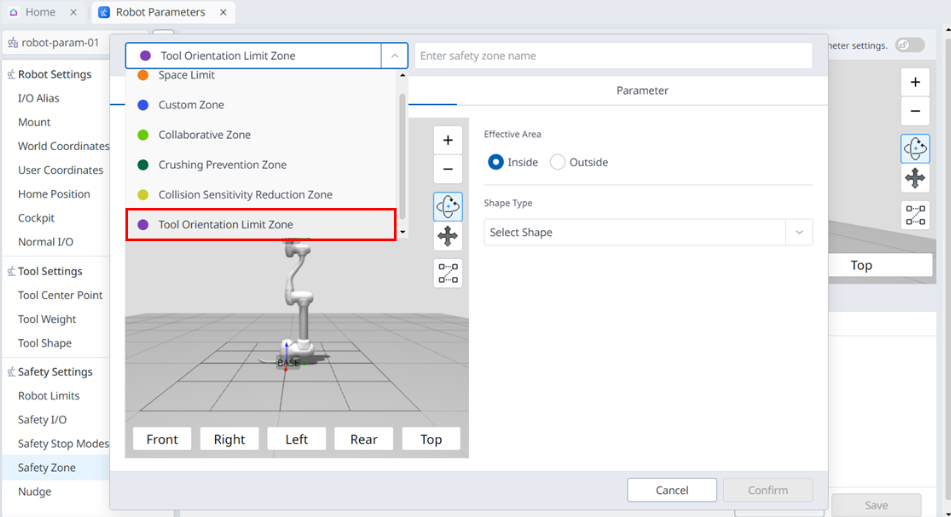Collapse the Tool Orientation Limit Zone dropdown

395,56
